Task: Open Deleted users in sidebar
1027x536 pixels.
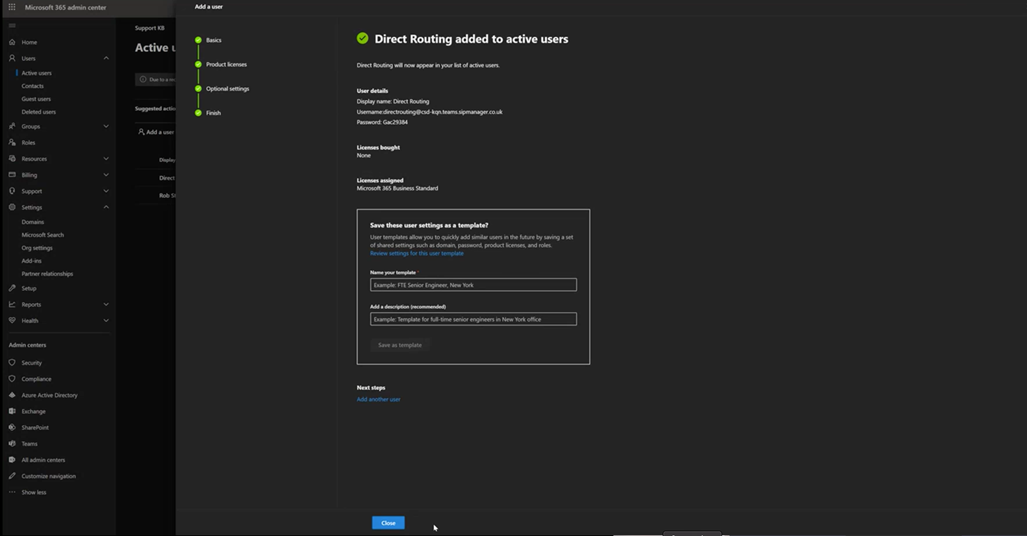Action: coord(39,112)
